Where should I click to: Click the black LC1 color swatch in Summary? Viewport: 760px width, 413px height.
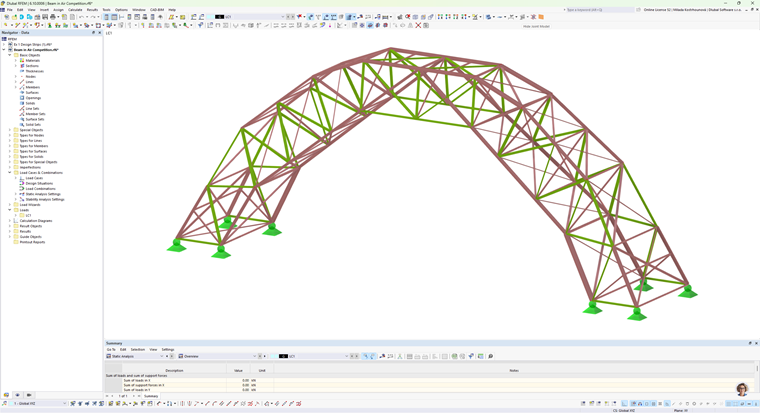(x=283, y=356)
